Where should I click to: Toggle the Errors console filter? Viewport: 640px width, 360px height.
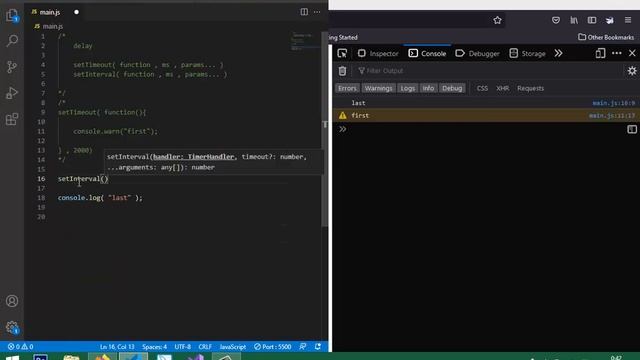(347, 88)
